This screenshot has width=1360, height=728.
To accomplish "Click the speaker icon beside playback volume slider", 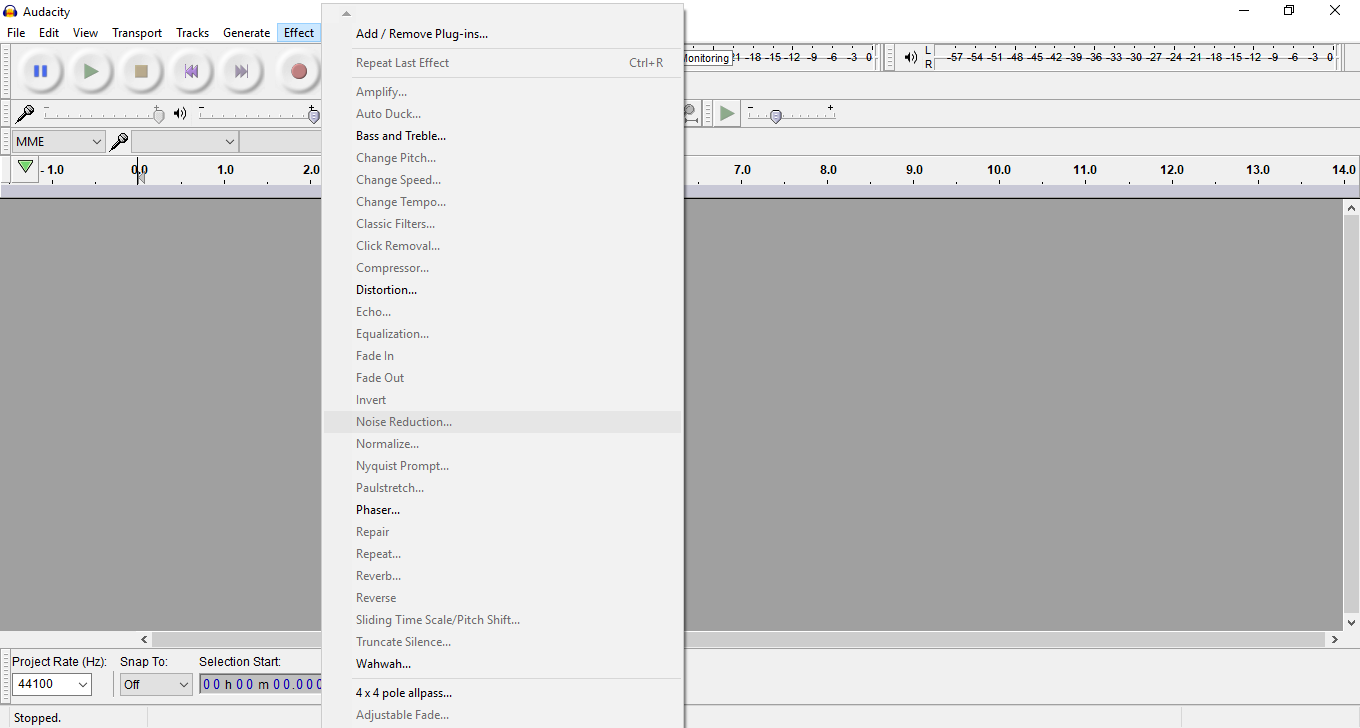I will click(180, 113).
